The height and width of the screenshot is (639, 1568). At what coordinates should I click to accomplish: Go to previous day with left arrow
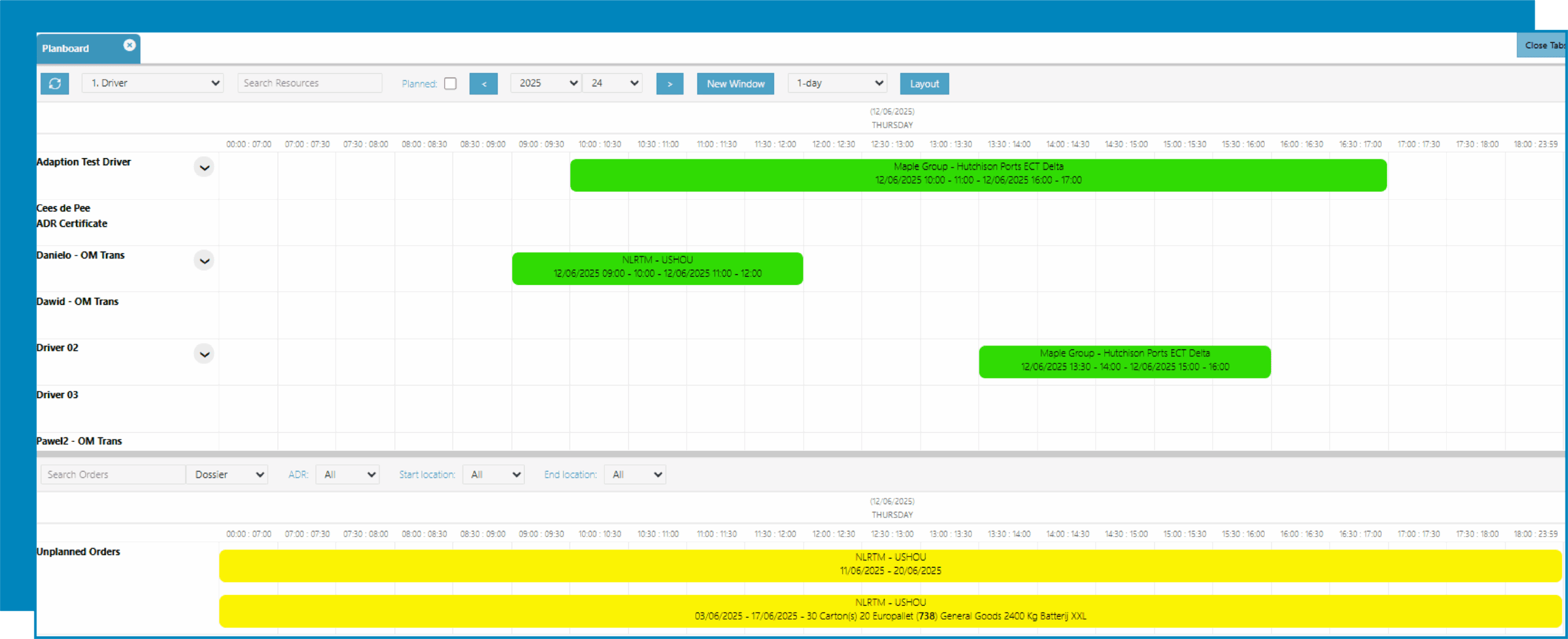tap(483, 84)
